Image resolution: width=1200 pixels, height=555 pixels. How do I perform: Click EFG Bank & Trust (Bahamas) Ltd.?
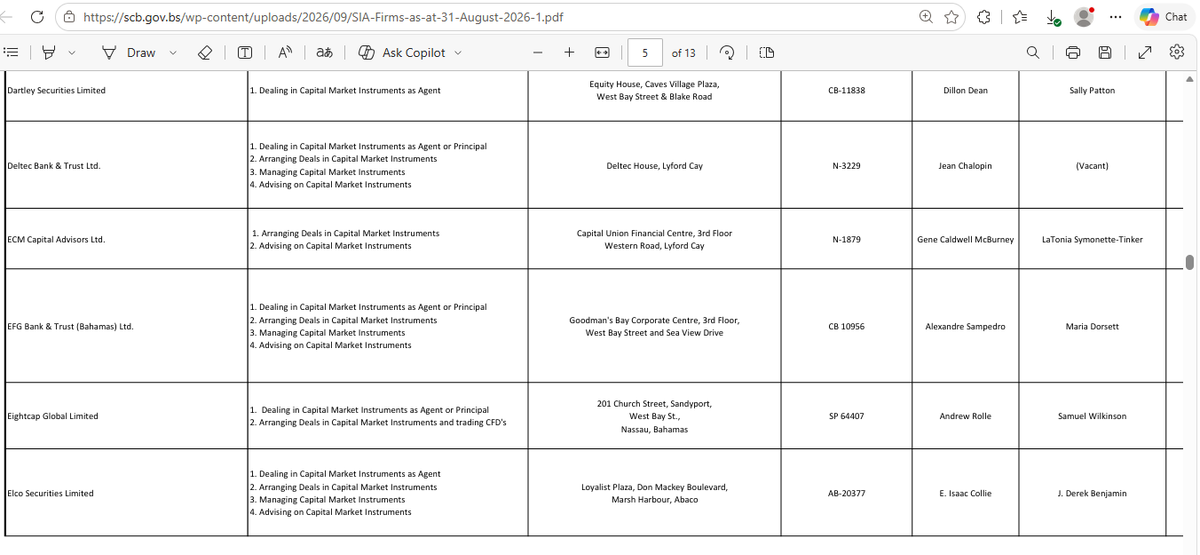point(70,327)
